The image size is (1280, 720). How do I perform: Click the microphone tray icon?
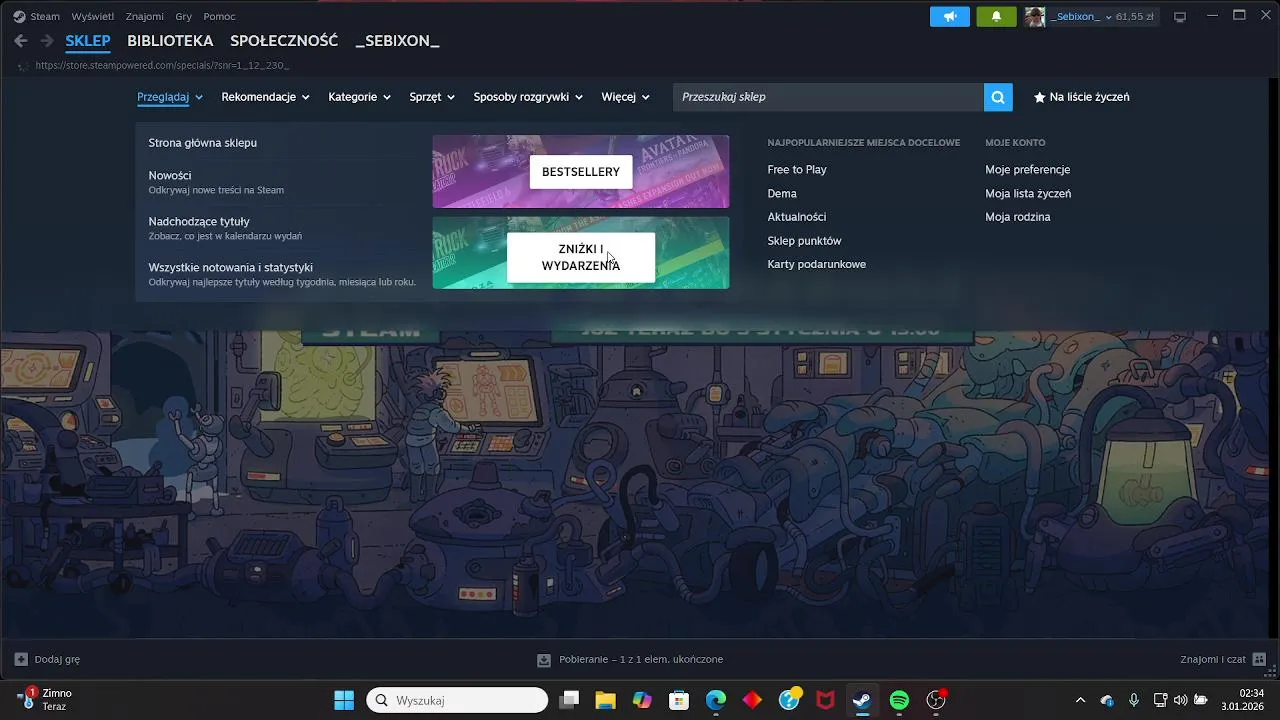pyautogui.click(x=1134, y=700)
